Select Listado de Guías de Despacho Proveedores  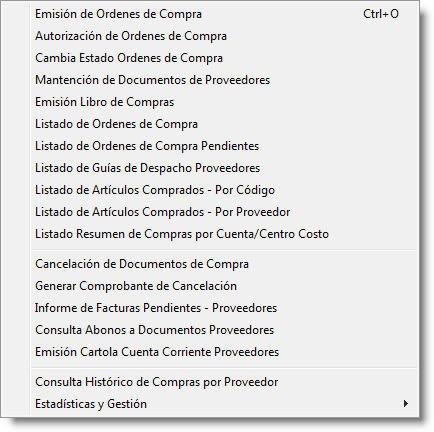tap(225, 168)
